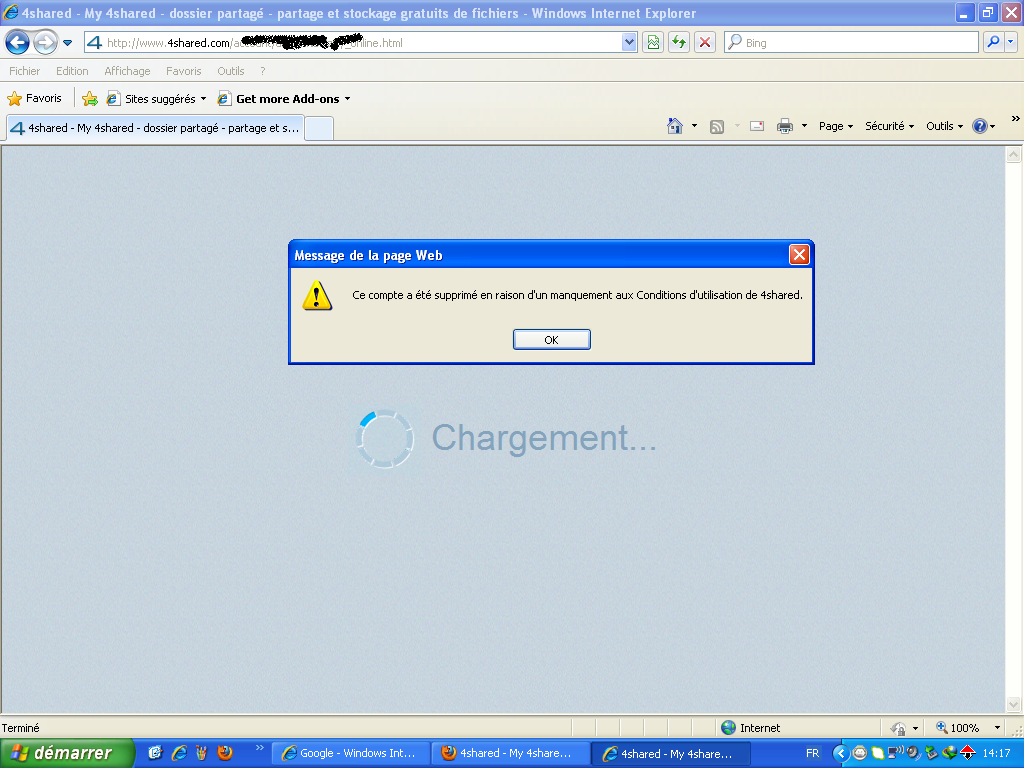The image size is (1024, 768).
Task: Run search with the magnifier button
Action: (x=993, y=43)
